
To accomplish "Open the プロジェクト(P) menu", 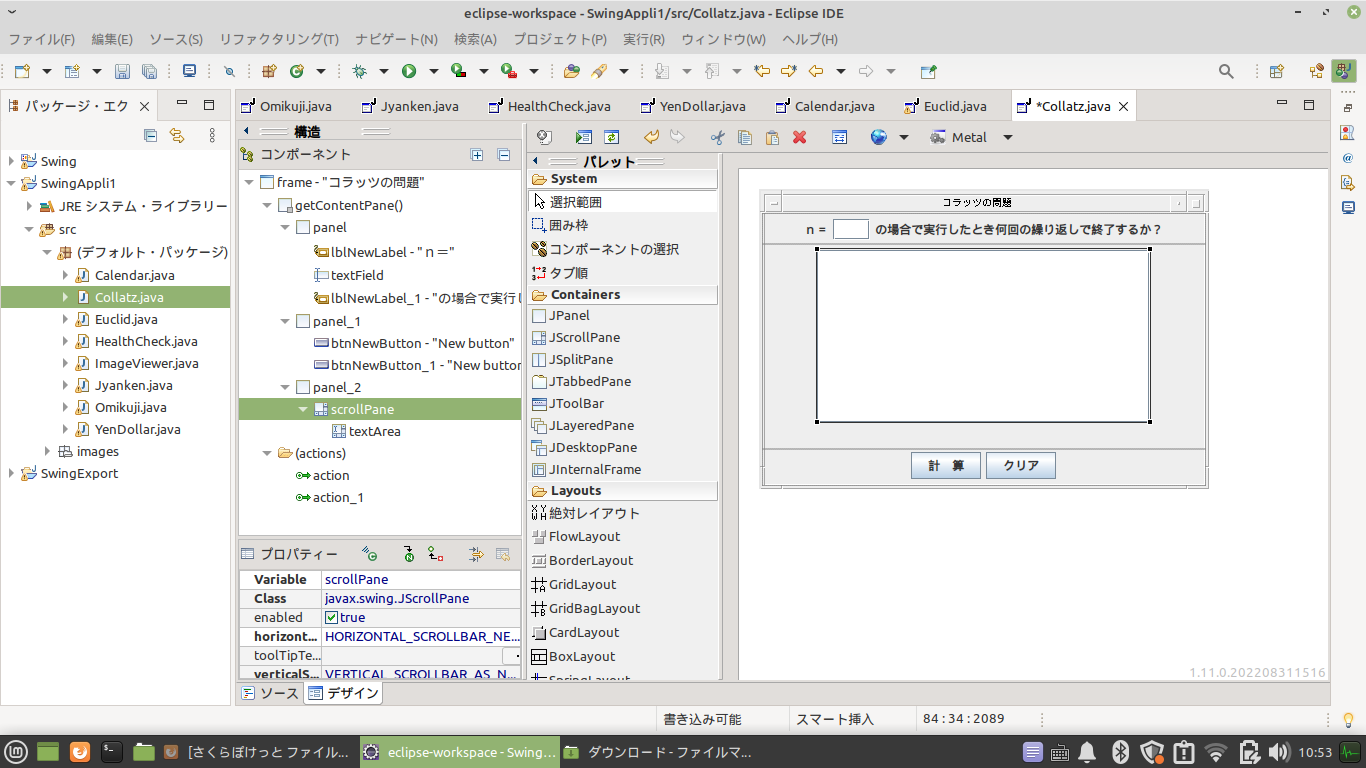I will 560,39.
